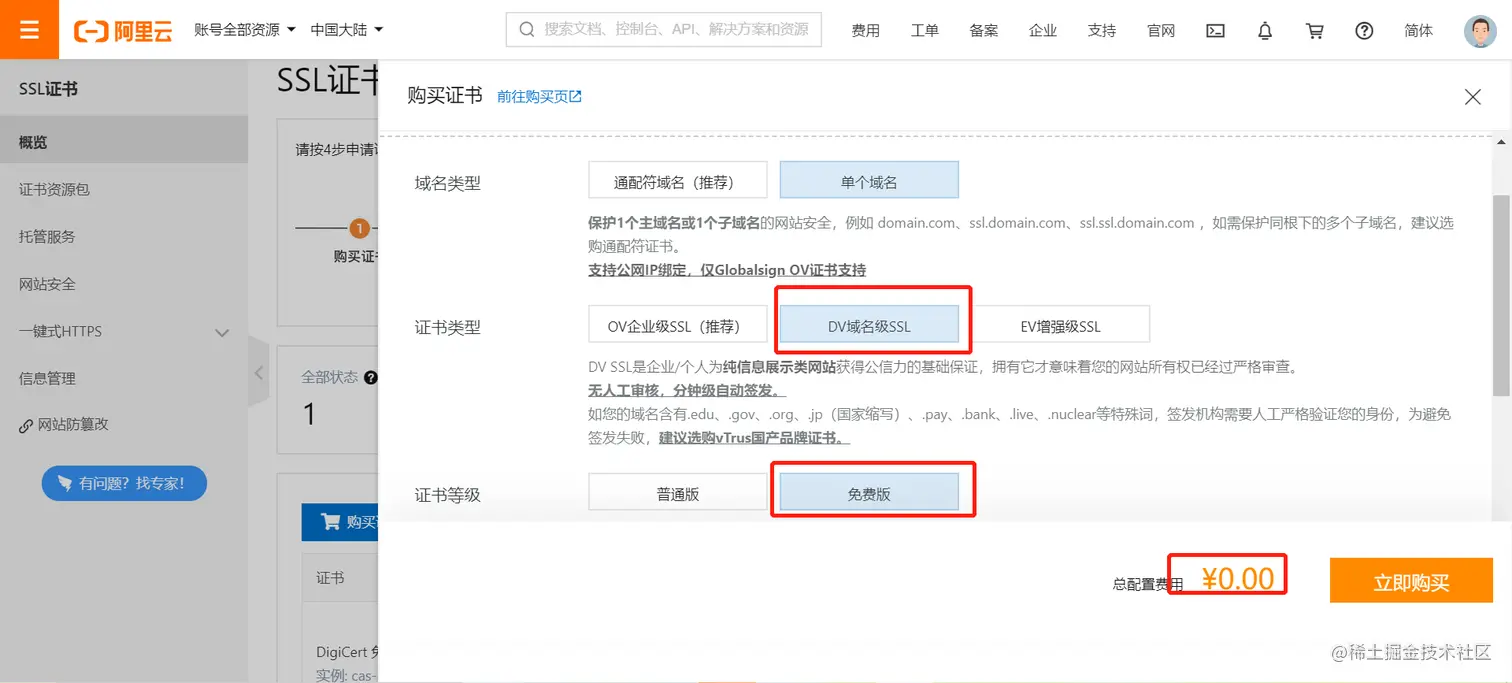Select 免费版 certificate level
Screen dimensions: 1512x683
(x=869, y=491)
